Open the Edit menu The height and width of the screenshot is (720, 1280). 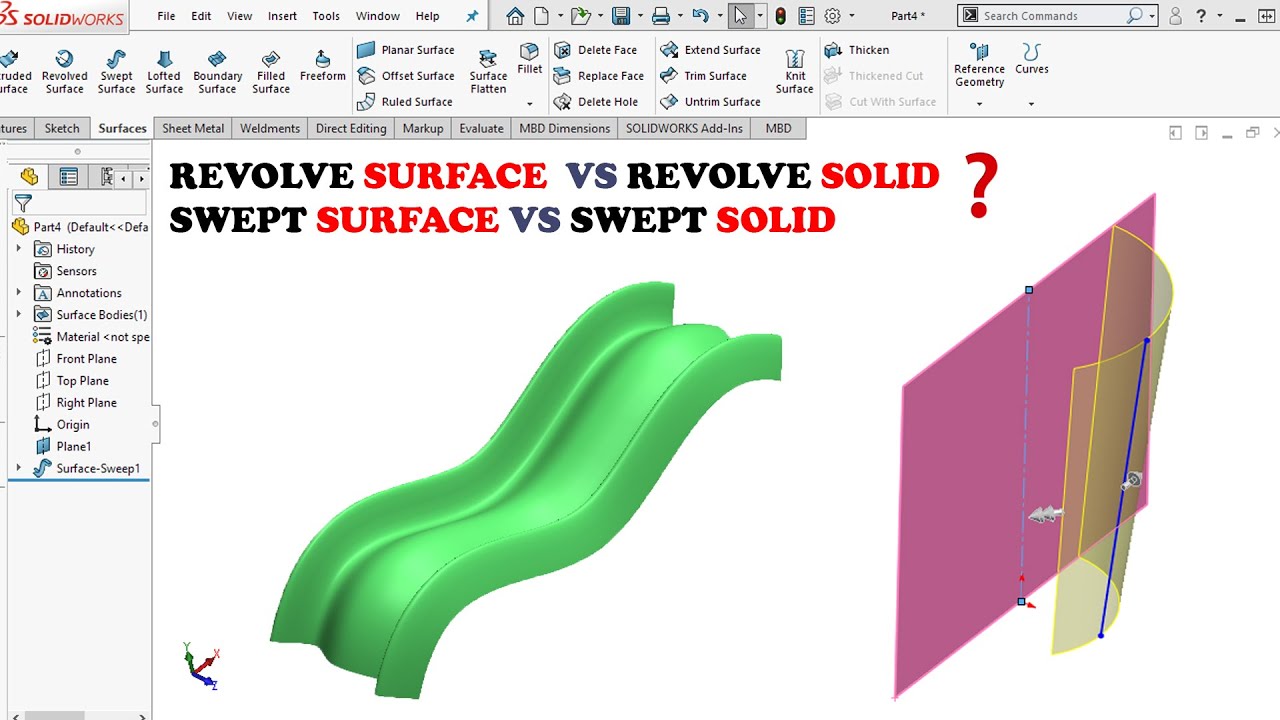click(201, 16)
